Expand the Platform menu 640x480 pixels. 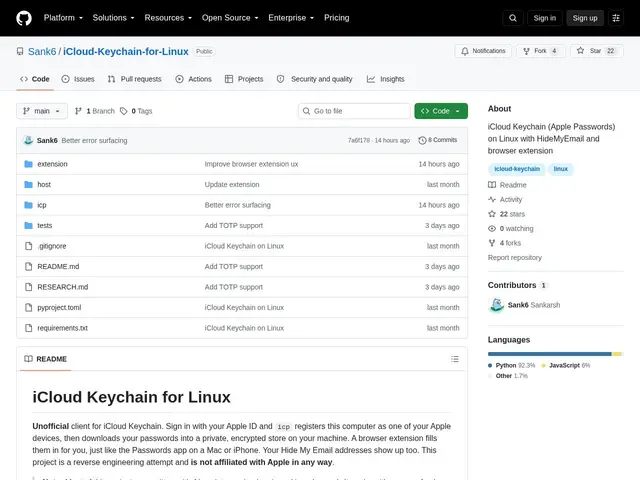click(63, 18)
